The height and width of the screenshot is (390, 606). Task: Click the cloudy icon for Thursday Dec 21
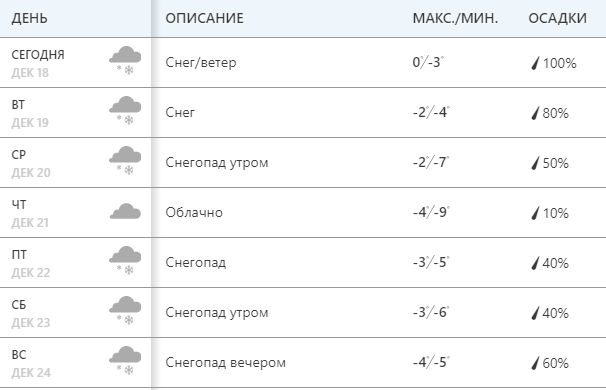click(x=125, y=211)
